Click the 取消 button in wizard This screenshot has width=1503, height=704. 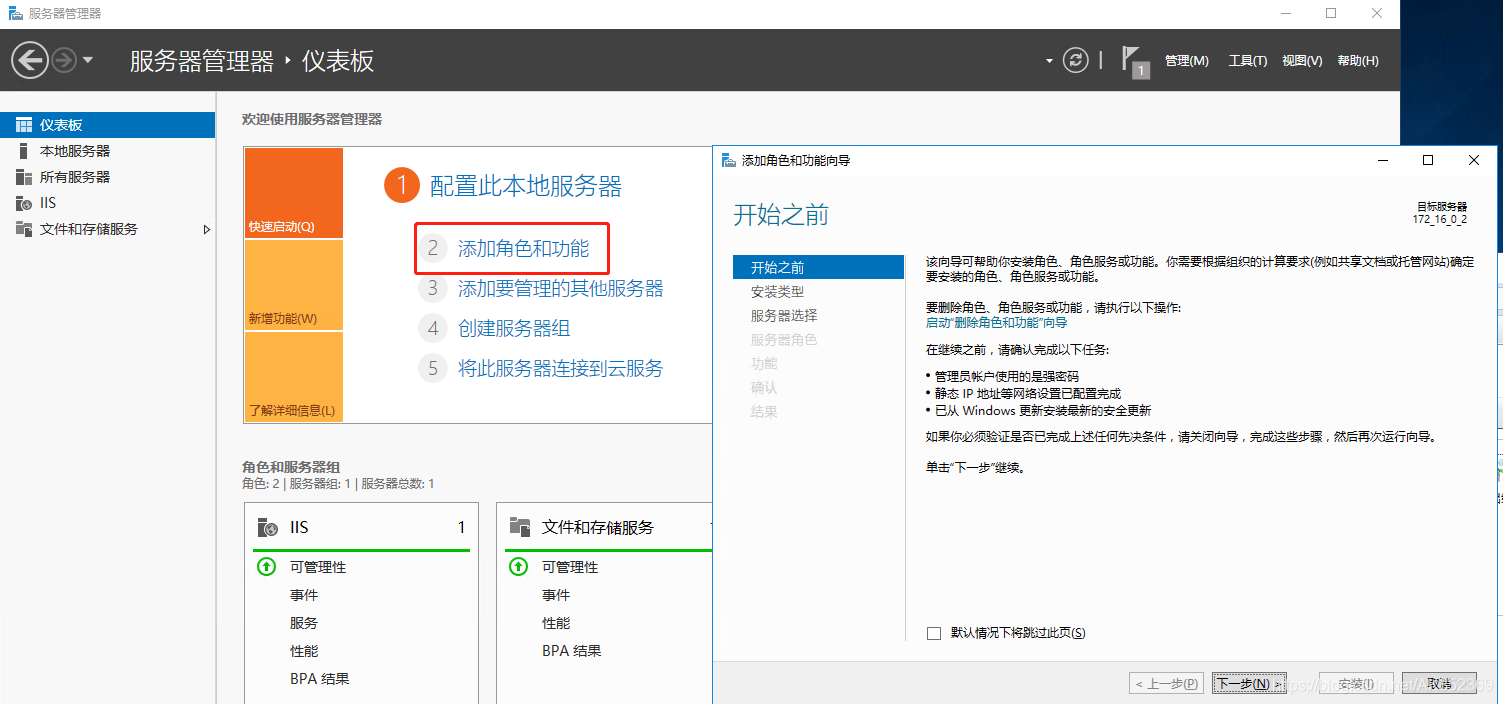tap(1440, 684)
